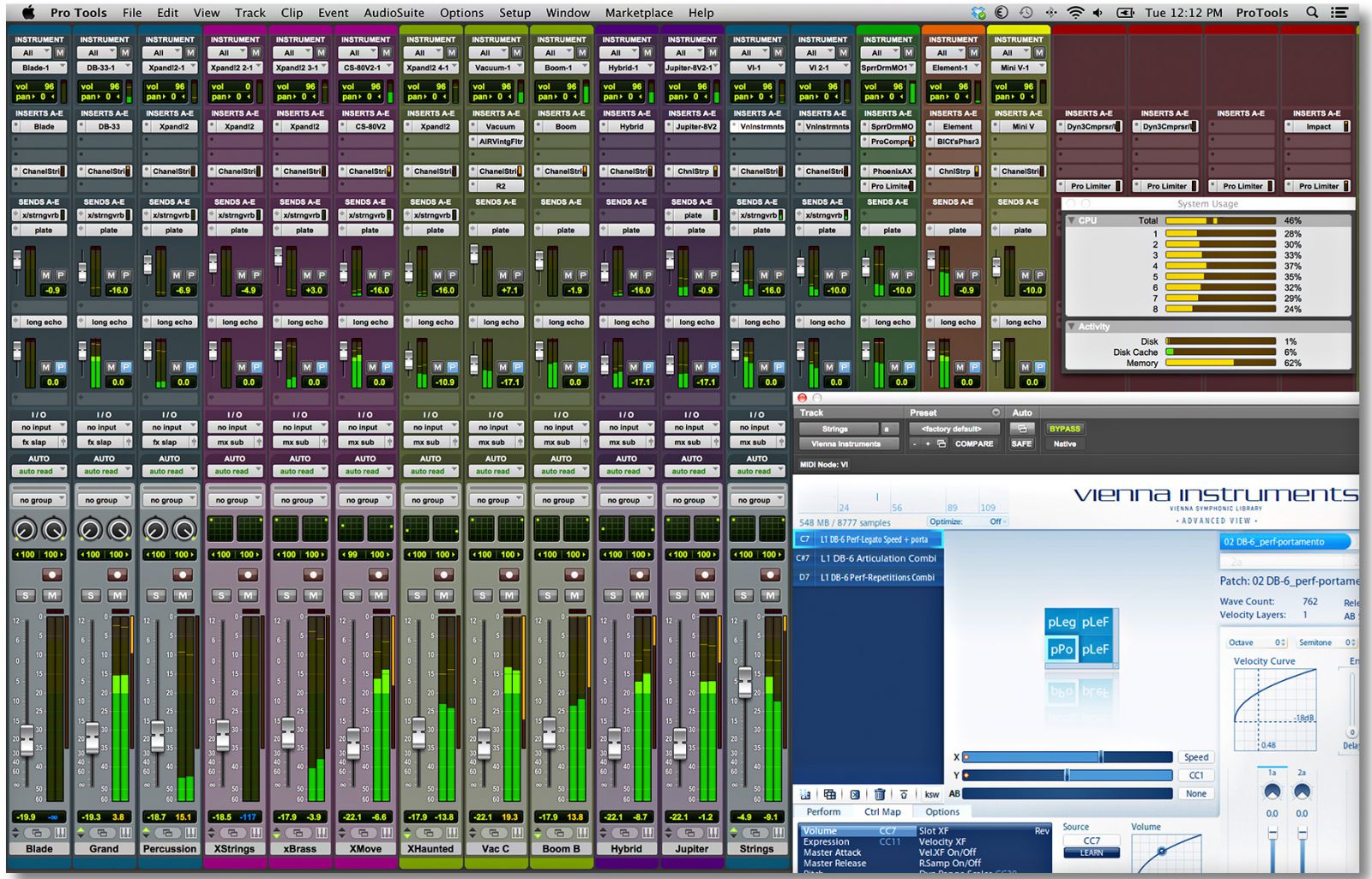Click the LEARN button under Source
The height and width of the screenshot is (879, 1372).
point(1091,853)
